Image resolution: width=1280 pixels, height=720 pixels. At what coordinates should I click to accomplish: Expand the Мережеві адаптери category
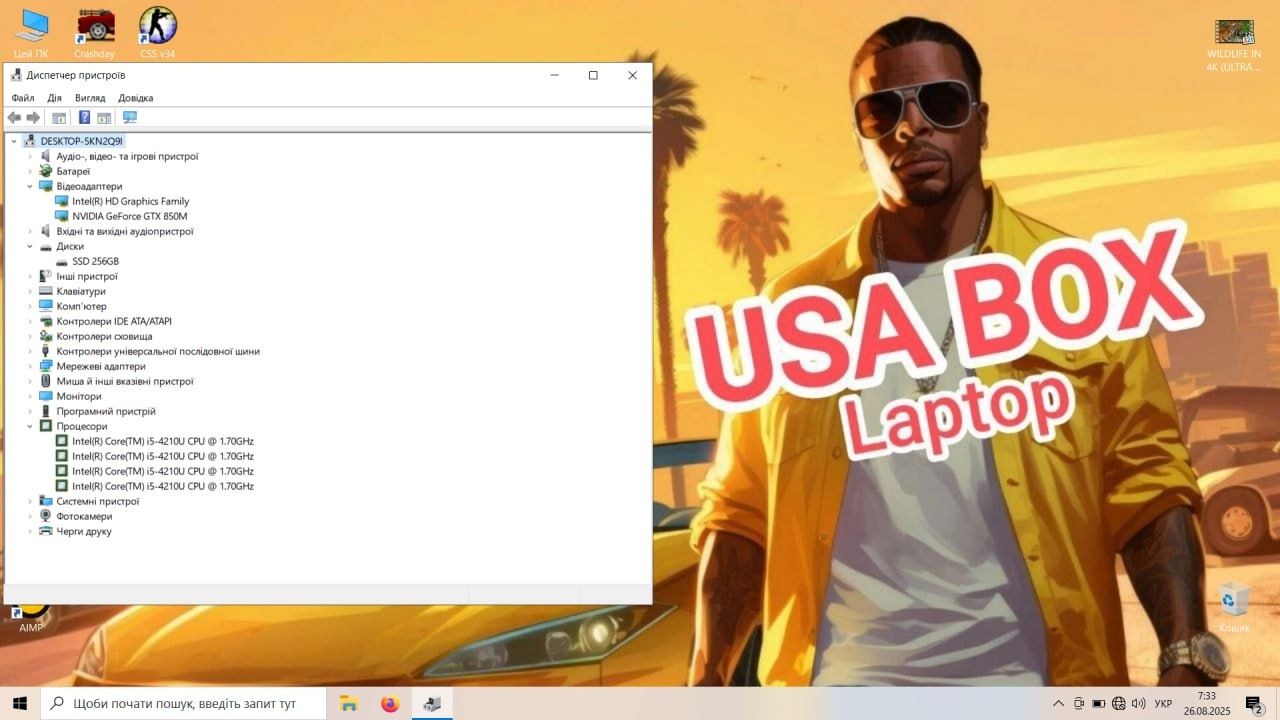[30, 366]
